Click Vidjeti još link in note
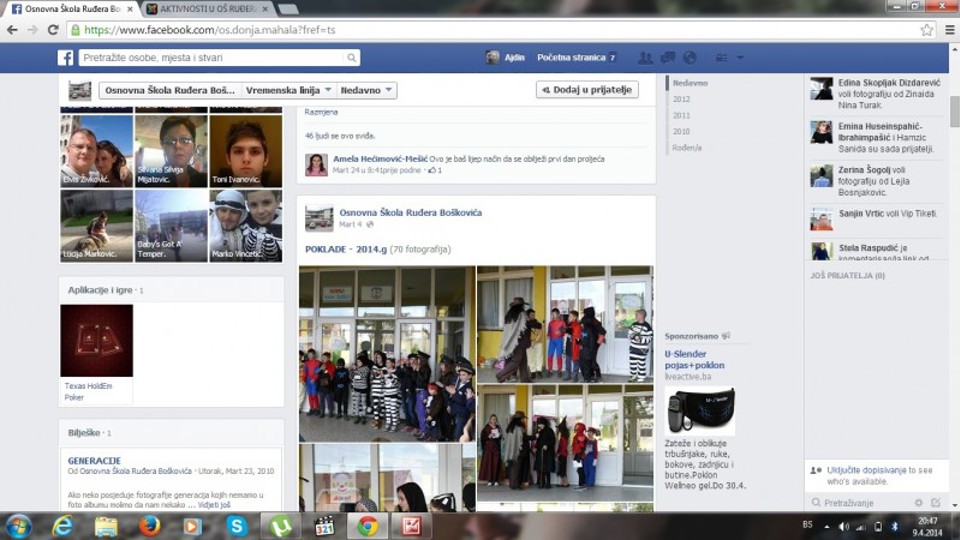 point(214,505)
